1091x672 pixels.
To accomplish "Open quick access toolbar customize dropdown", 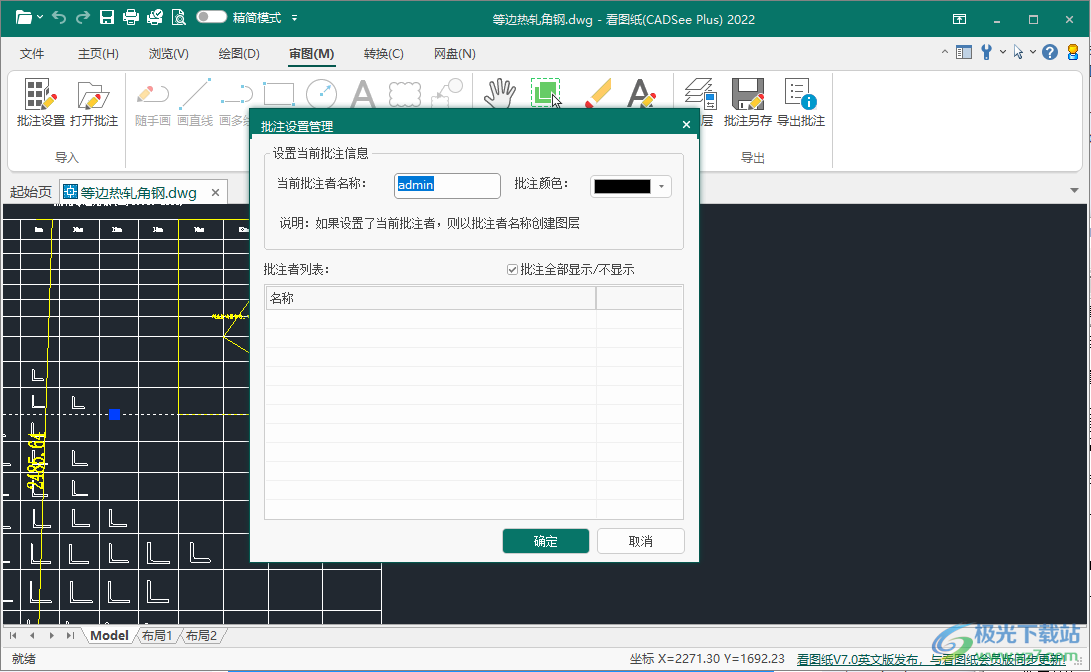I will pos(294,18).
